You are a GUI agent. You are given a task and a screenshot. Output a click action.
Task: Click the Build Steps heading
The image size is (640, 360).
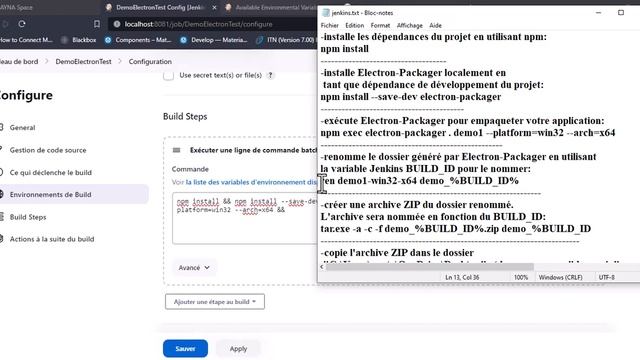[185, 117]
